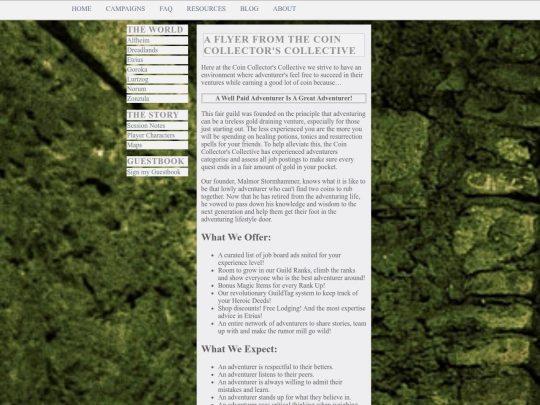Viewport: 540px width, 405px height.
Task: Open the Zonzula sidebar link
Action: (138, 98)
